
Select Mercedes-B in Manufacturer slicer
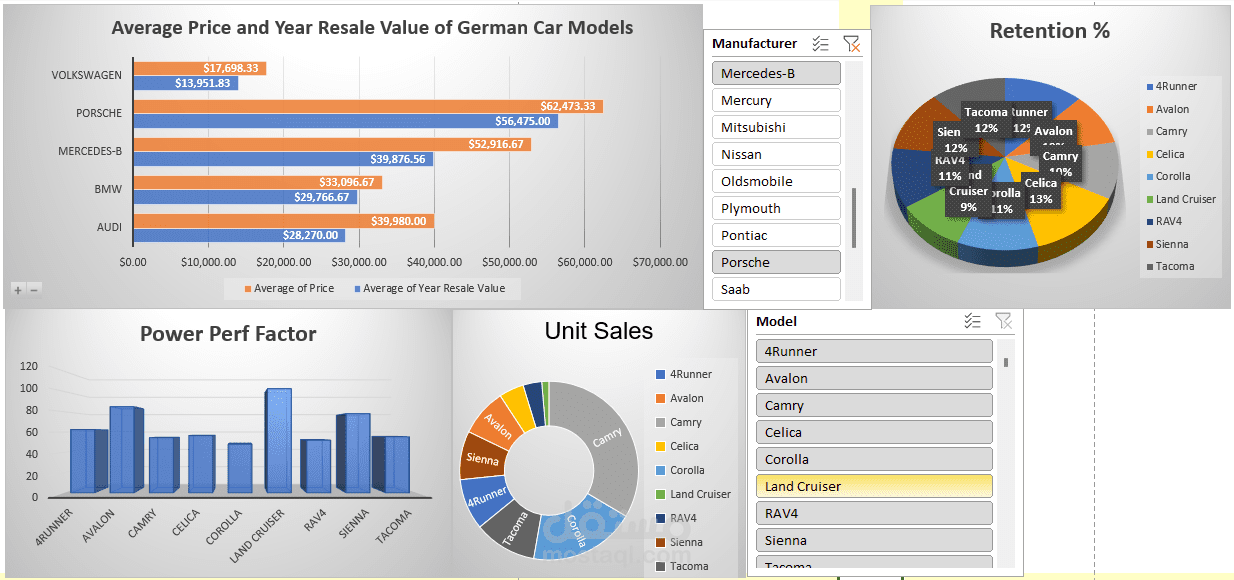tap(776, 73)
